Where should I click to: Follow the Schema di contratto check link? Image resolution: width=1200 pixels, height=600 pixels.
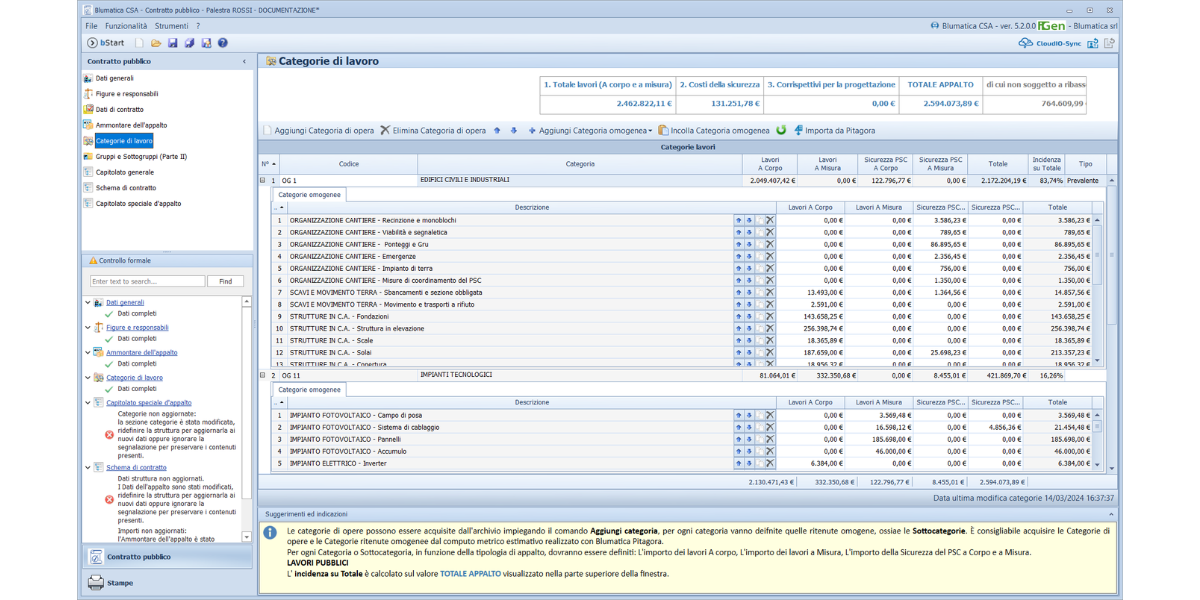tap(137, 467)
